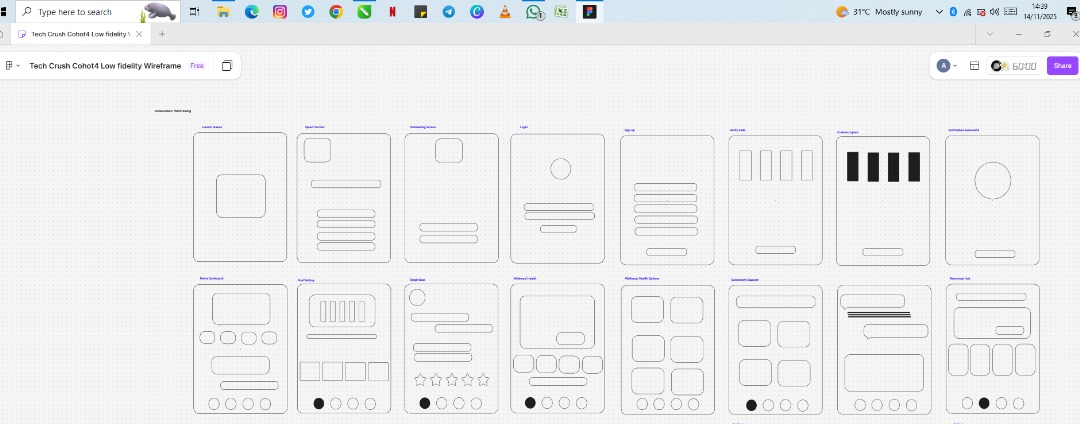The width and height of the screenshot is (1080, 424).
Task: Select the Wellness Health Options frame label
Action: pyautogui.click(x=642, y=279)
